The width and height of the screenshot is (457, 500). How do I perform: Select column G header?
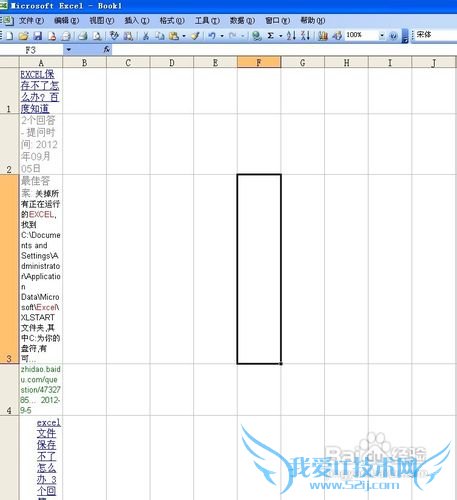click(x=303, y=62)
